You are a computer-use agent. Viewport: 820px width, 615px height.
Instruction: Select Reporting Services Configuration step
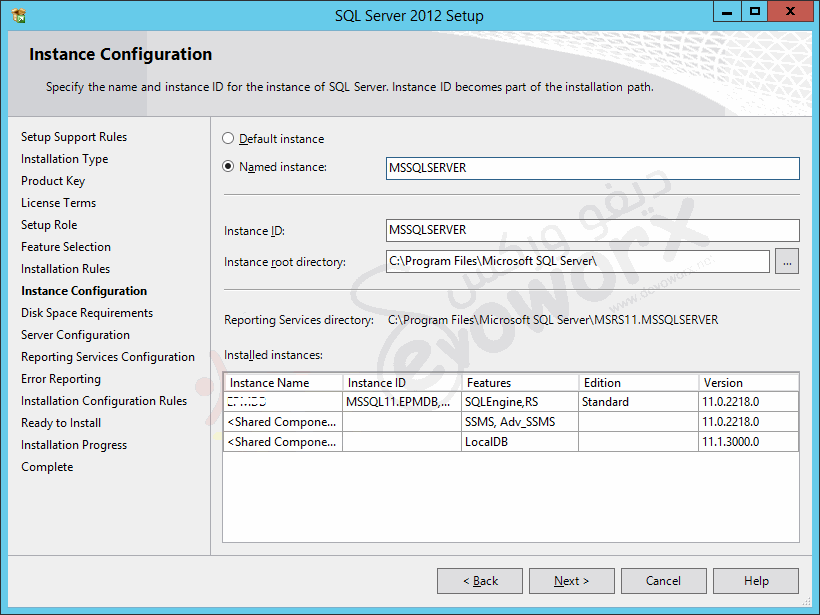[108, 356]
